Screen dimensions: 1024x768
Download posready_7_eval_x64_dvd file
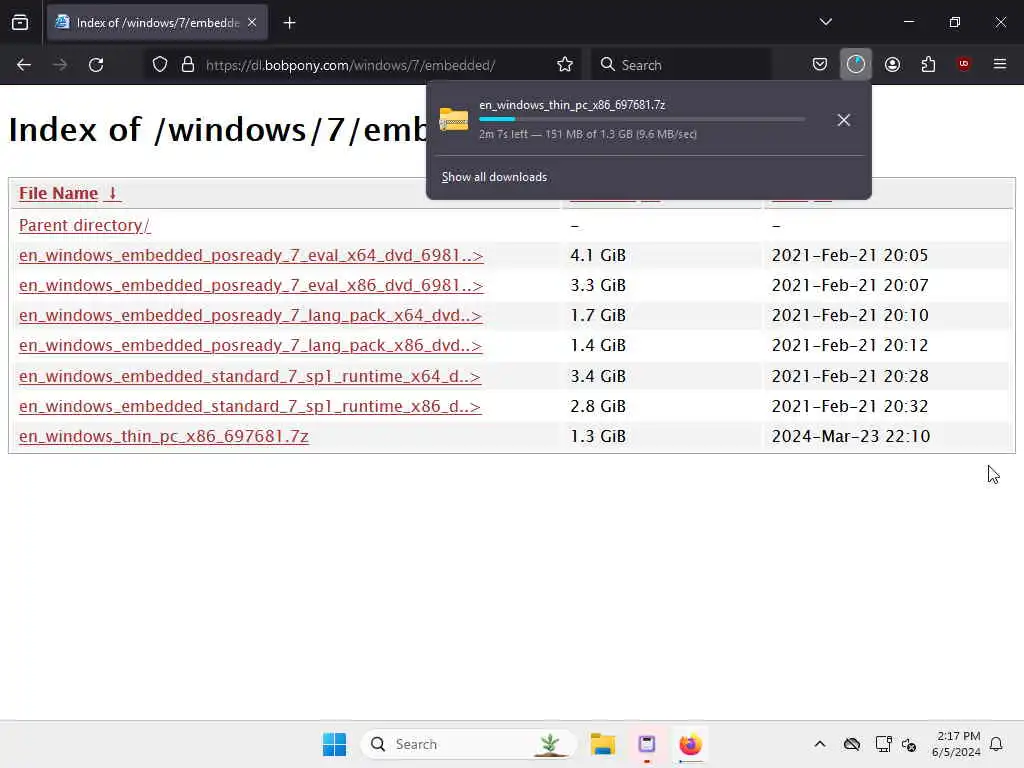(x=251, y=255)
